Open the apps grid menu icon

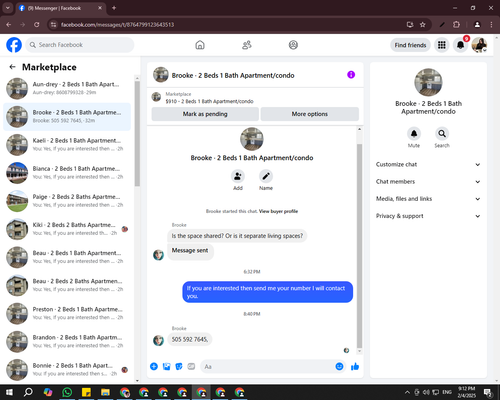click(442, 45)
